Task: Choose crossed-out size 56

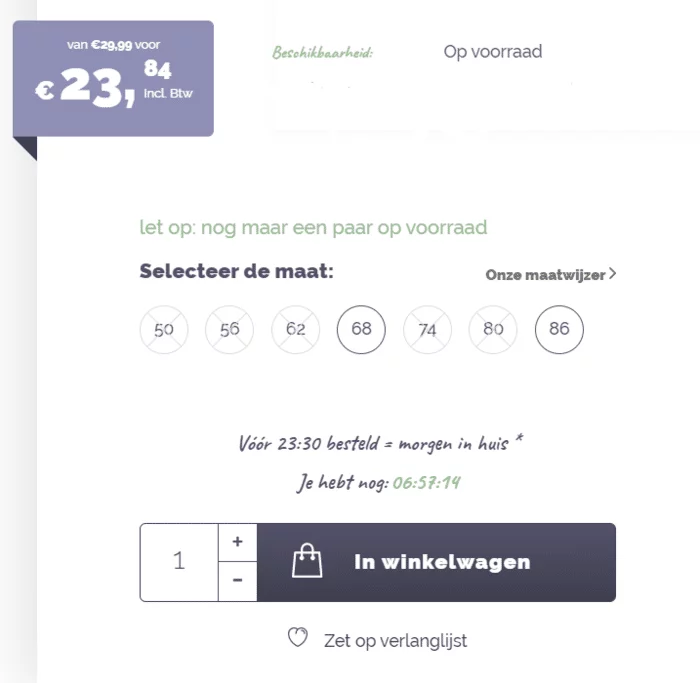Action: (230, 329)
